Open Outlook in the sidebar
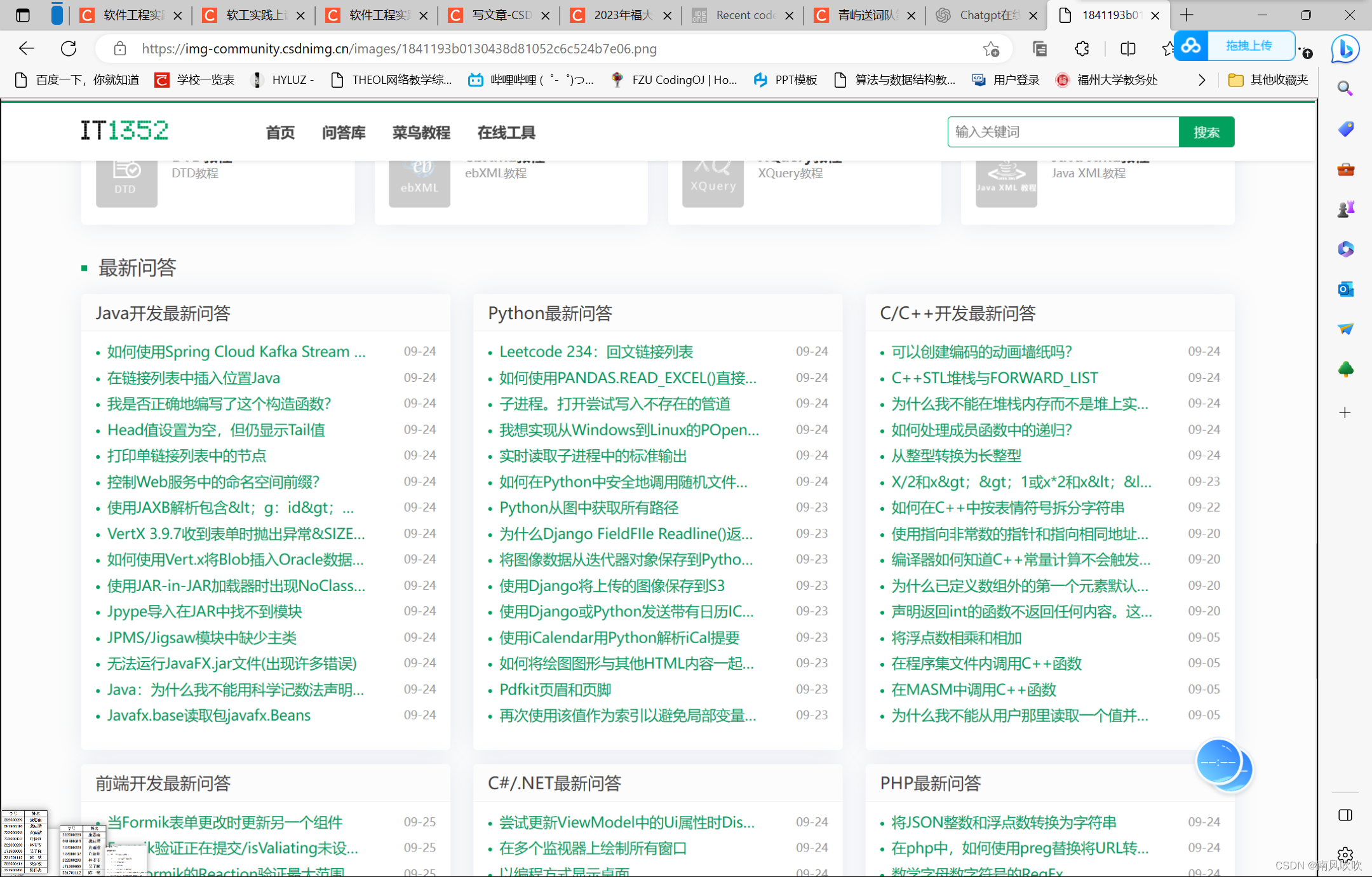Screen dimensions: 1372x877 [x=1345, y=289]
